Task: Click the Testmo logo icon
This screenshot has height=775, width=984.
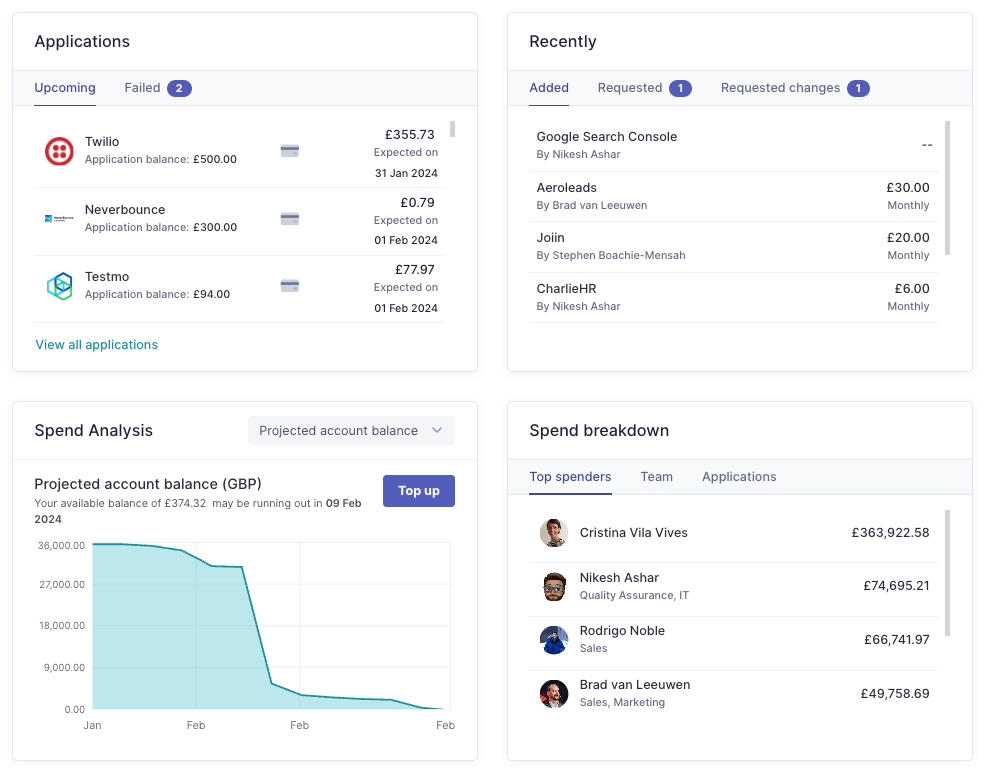Action: [x=60, y=286]
